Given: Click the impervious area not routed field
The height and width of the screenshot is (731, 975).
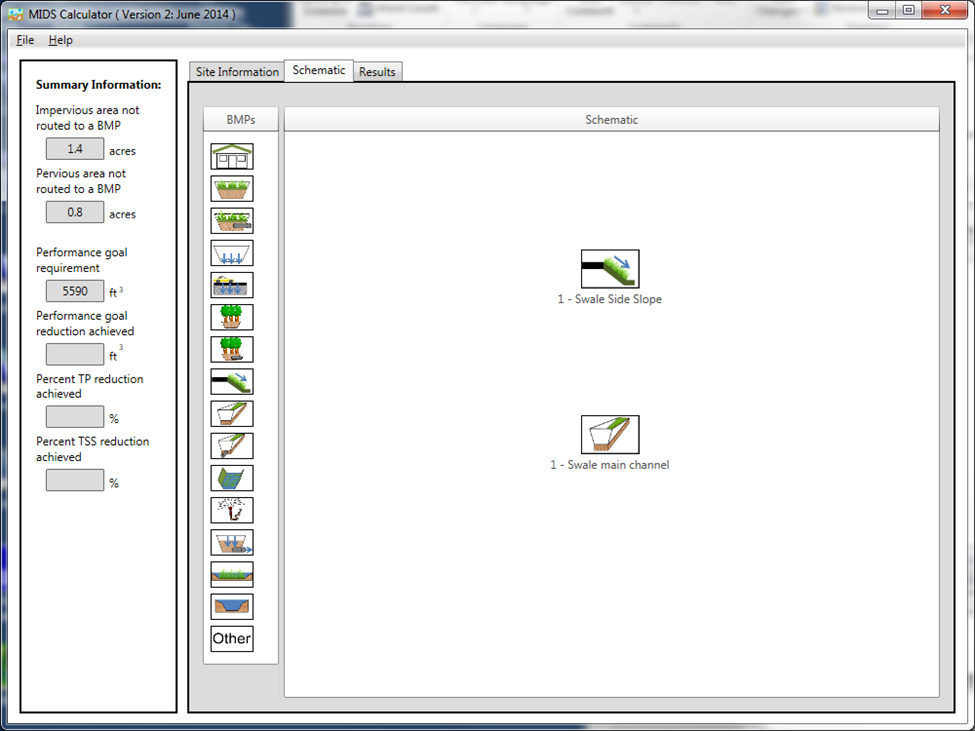Looking at the screenshot, I should click(x=75, y=149).
